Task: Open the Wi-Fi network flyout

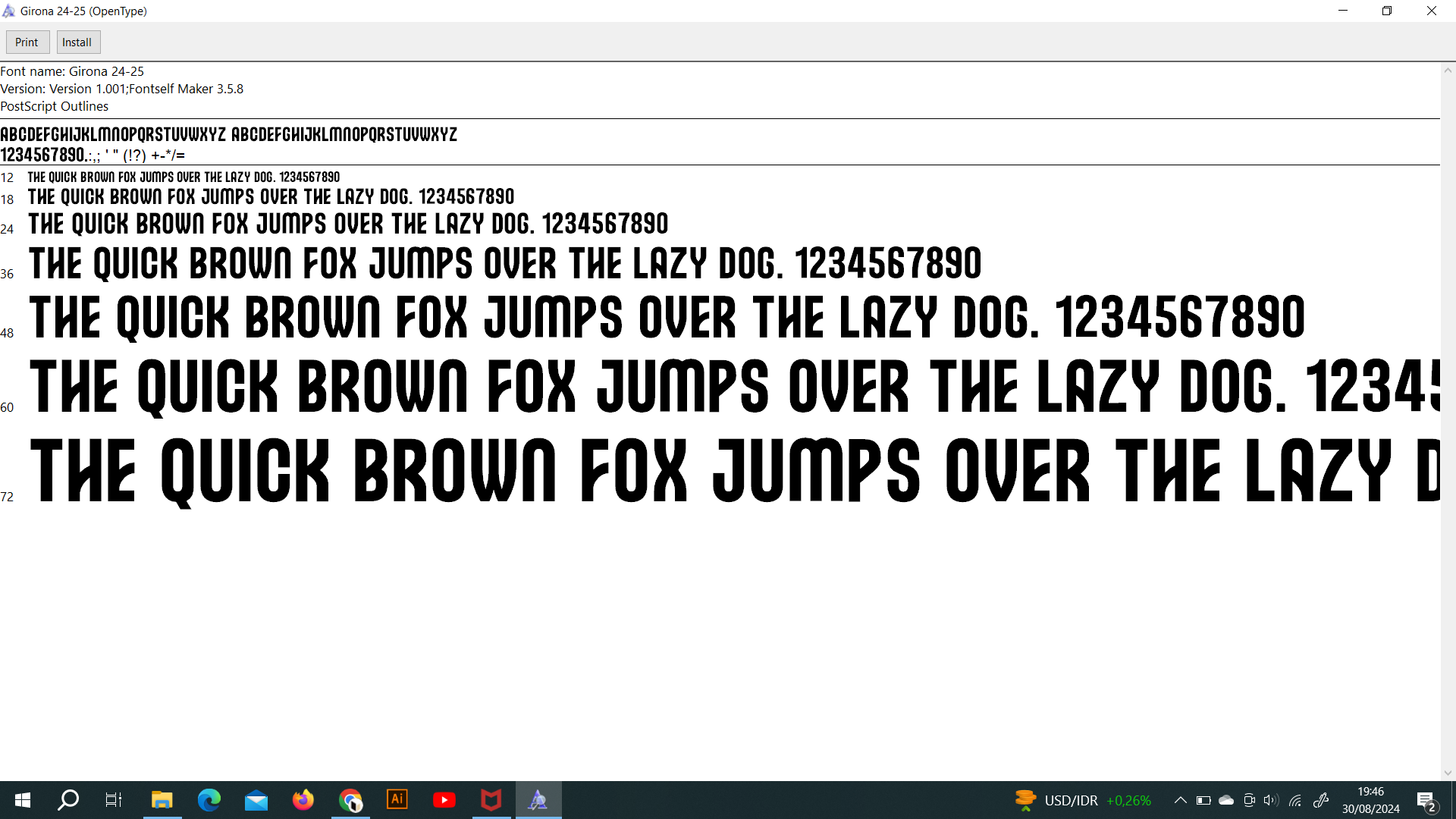Action: point(1295,800)
